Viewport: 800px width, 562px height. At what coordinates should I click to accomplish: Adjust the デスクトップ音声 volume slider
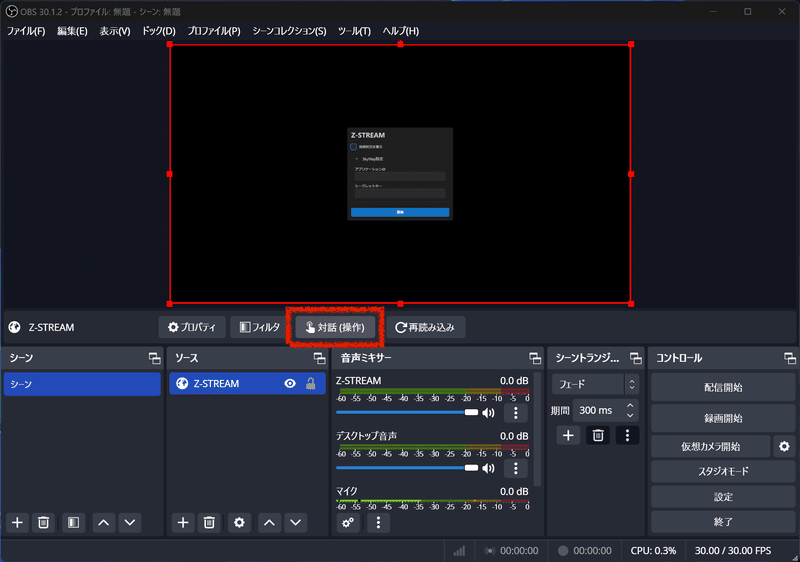(407, 468)
